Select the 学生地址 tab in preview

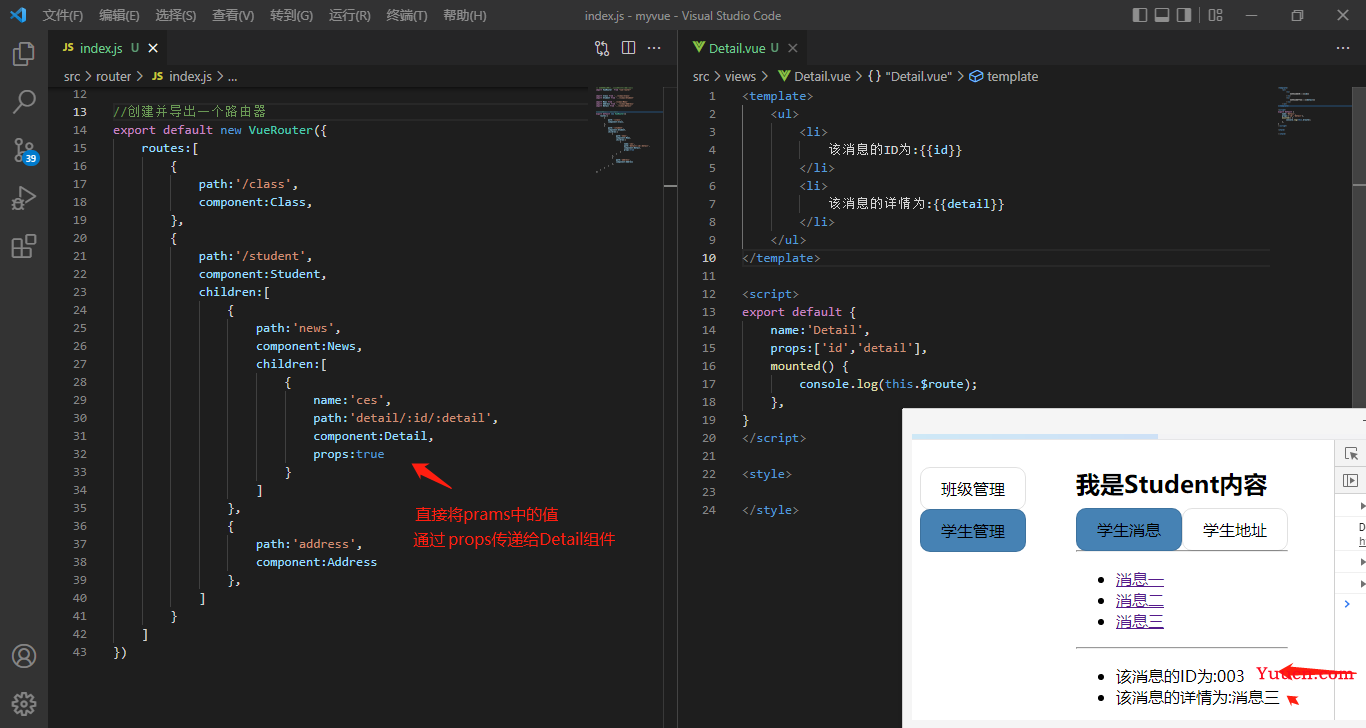pos(1235,530)
